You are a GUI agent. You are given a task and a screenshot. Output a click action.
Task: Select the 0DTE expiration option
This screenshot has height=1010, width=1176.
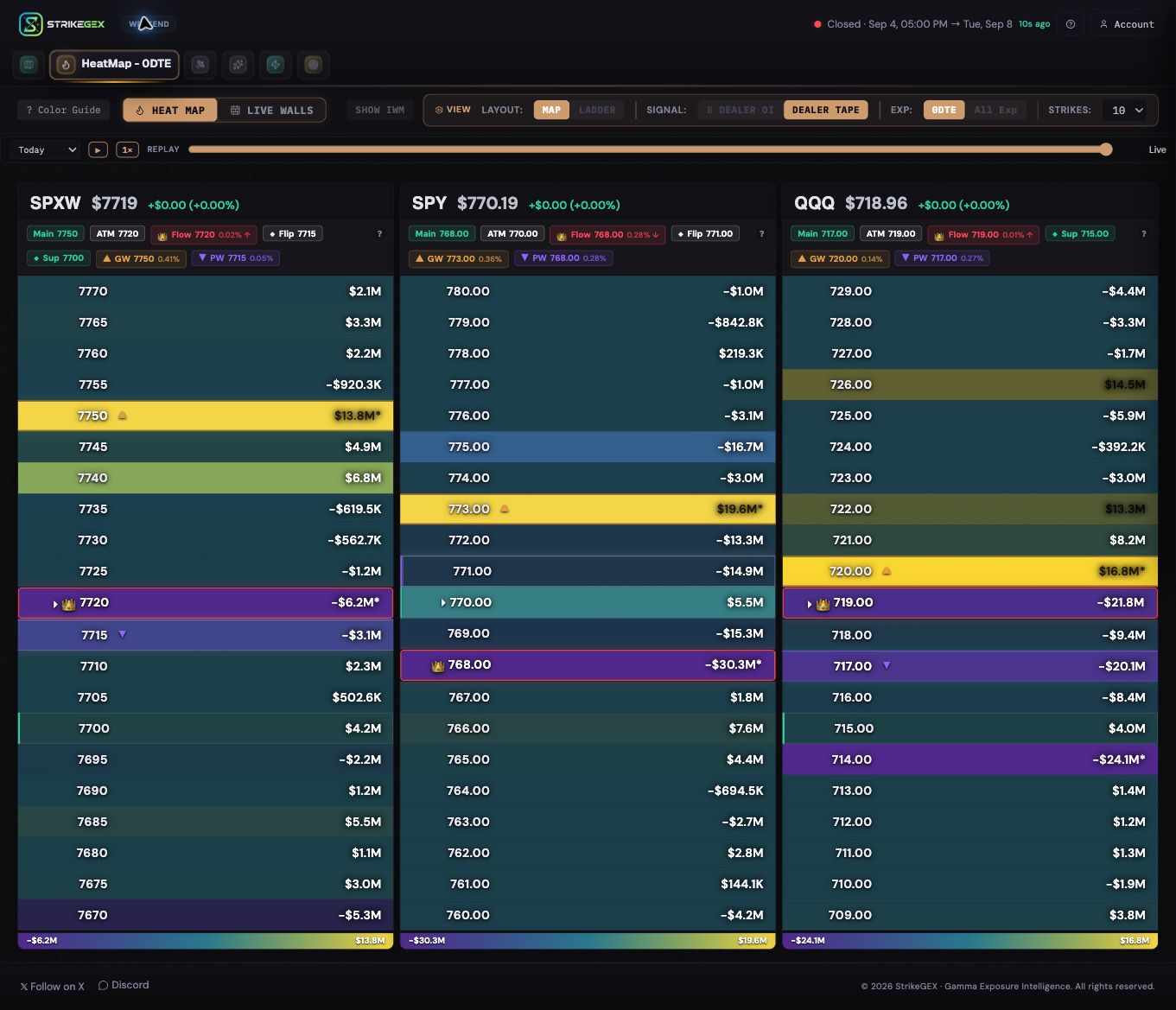click(x=944, y=110)
